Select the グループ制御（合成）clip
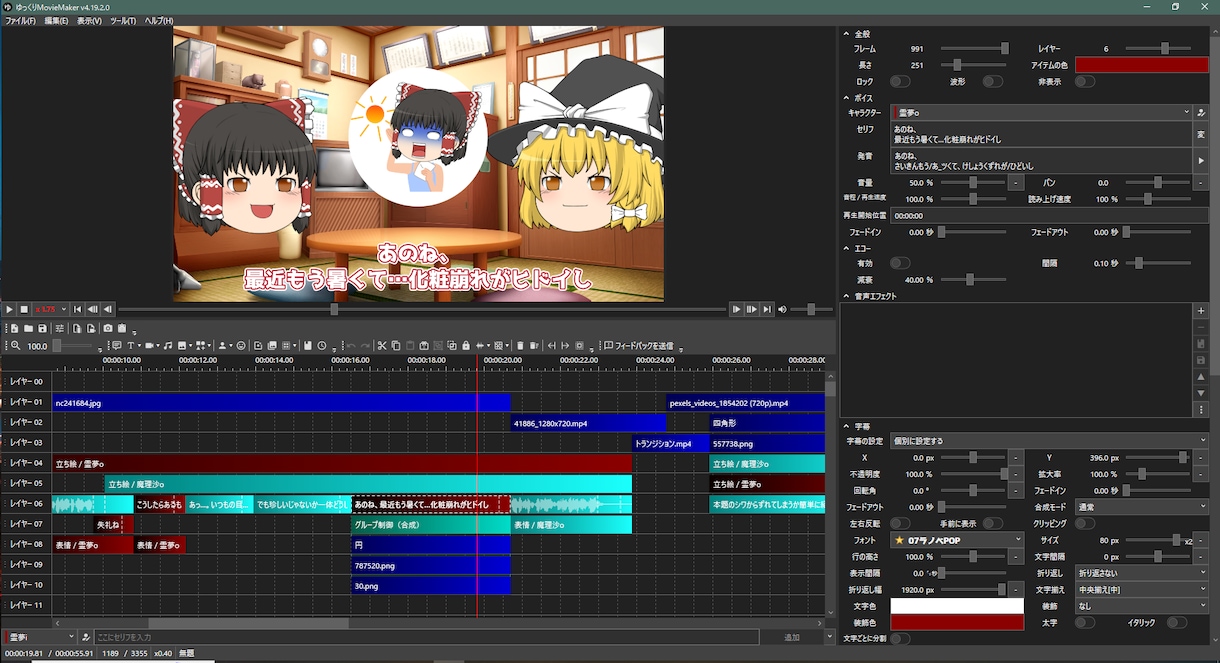This screenshot has width=1220, height=663. pyautogui.click(x=431, y=524)
